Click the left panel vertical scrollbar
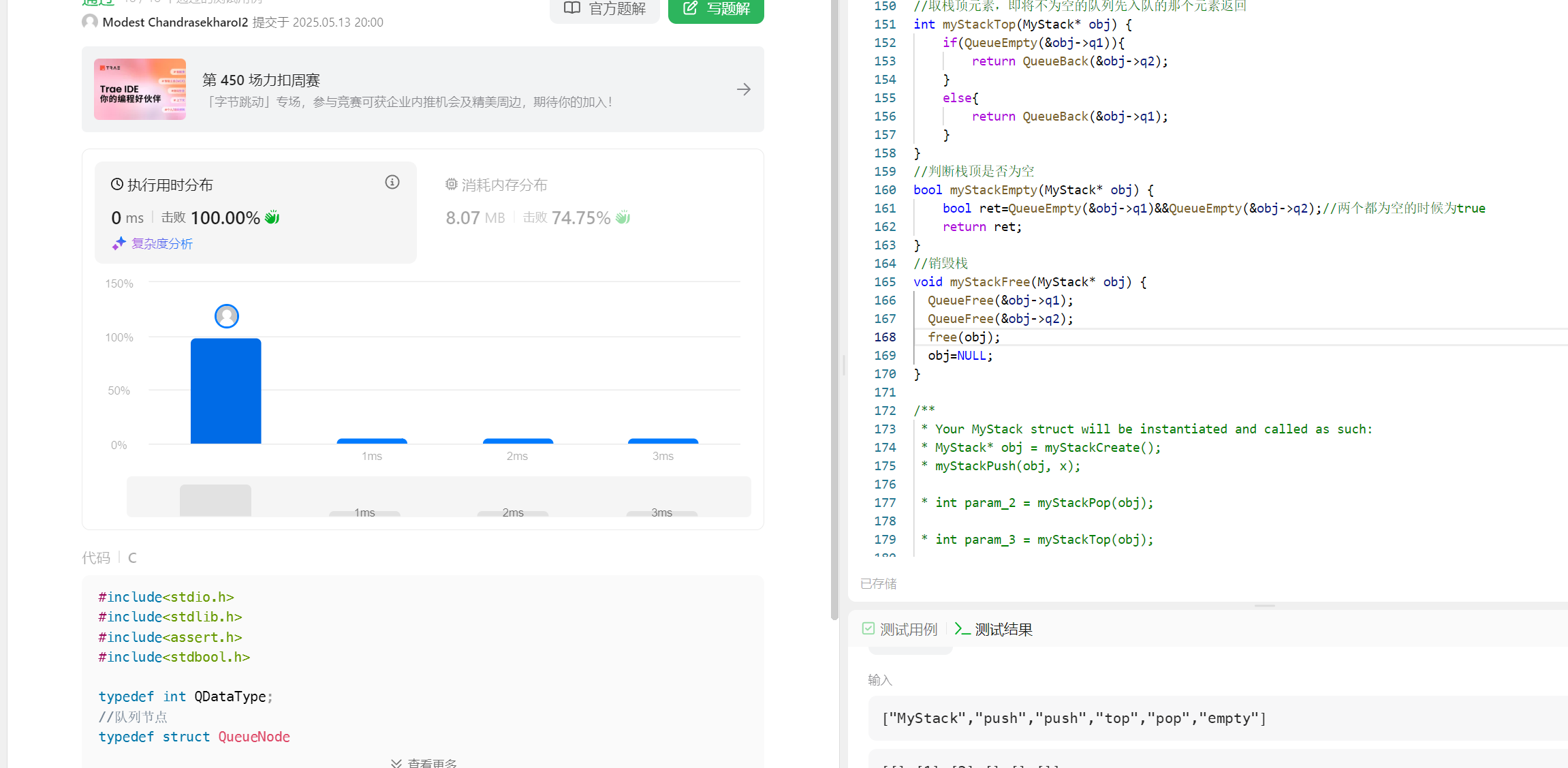The width and height of the screenshot is (1568, 768). click(x=834, y=307)
